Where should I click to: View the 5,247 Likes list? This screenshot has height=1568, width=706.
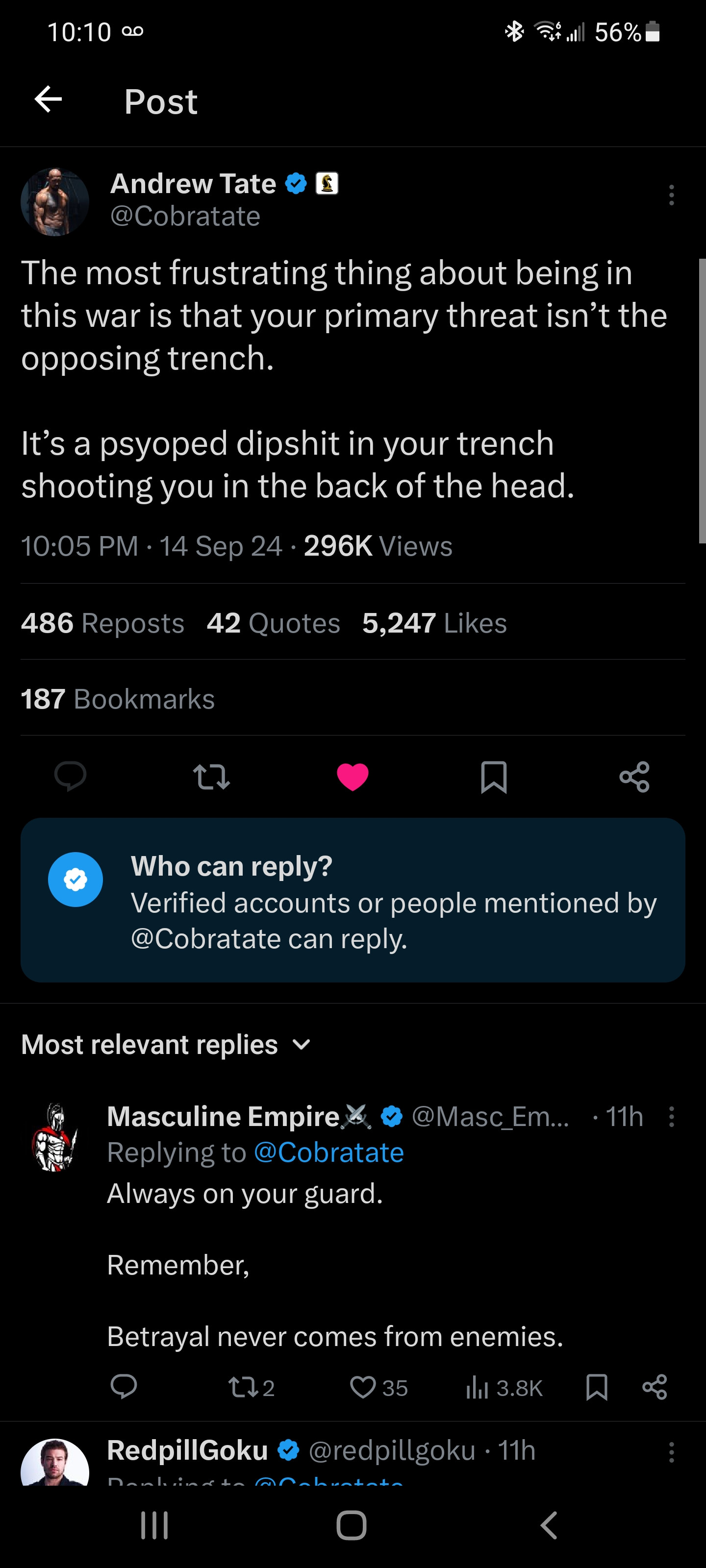pyautogui.click(x=434, y=623)
